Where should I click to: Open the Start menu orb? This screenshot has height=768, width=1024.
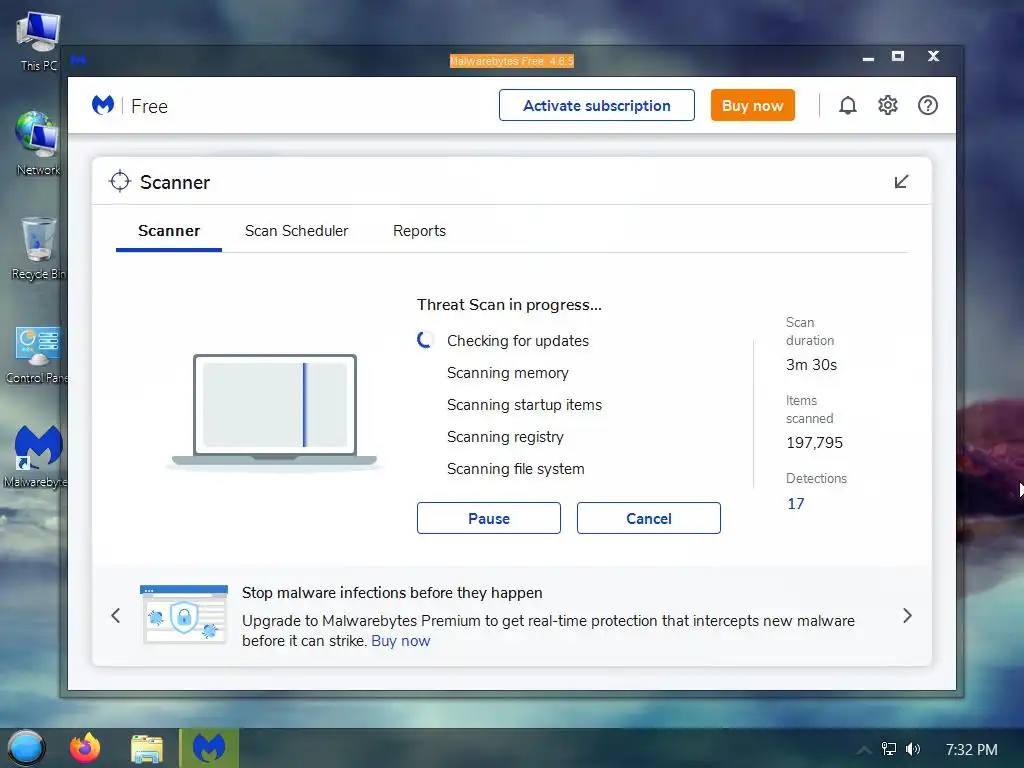click(x=26, y=748)
